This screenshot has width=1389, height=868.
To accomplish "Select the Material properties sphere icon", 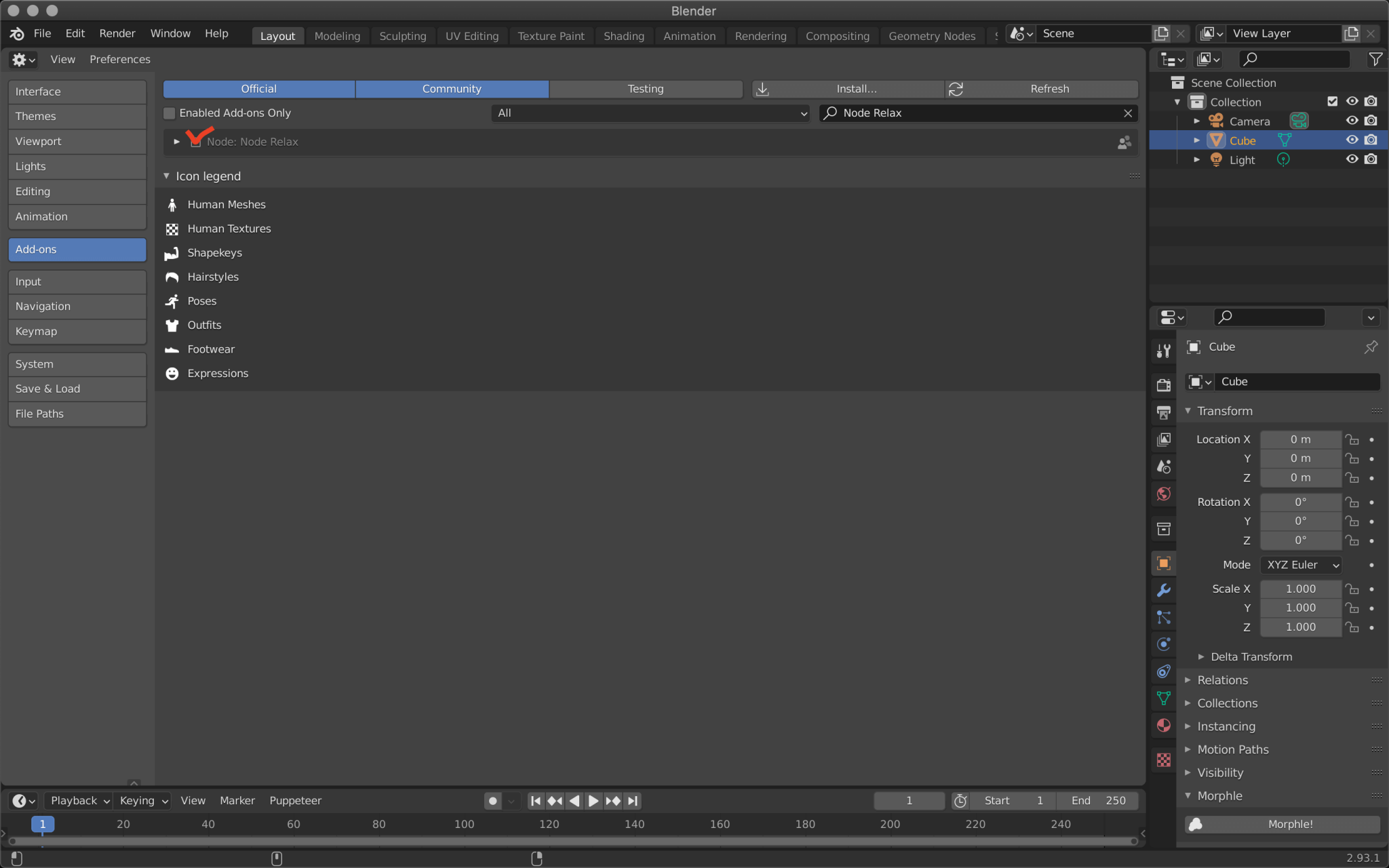I will (1164, 726).
